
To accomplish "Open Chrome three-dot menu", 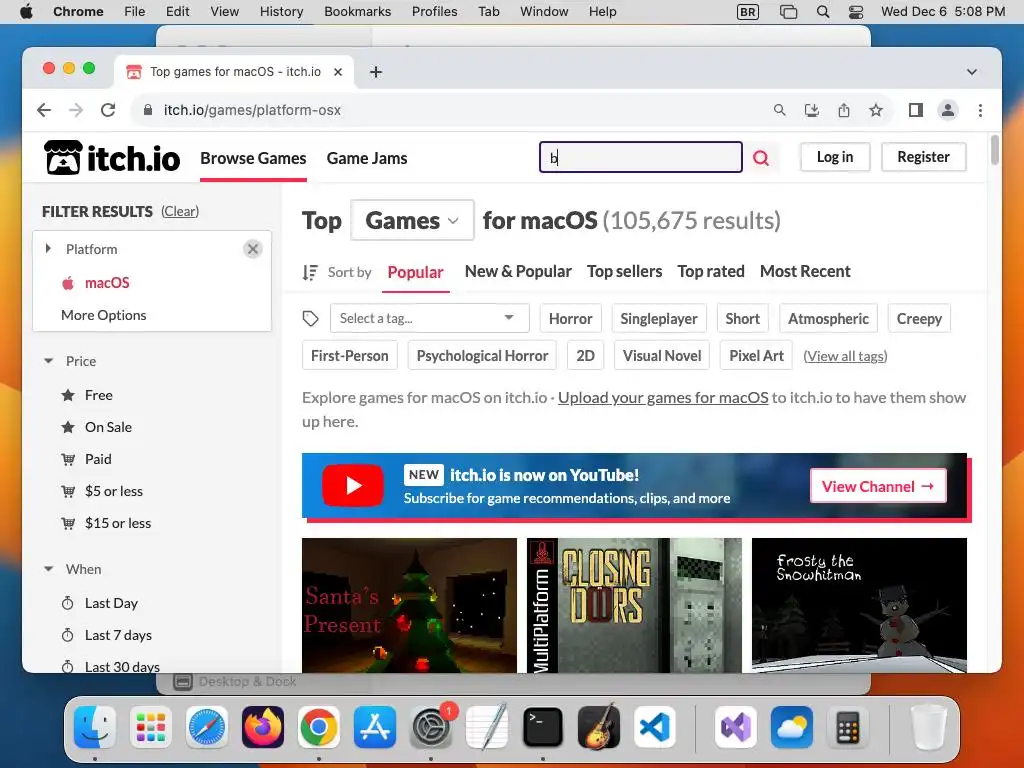I will click(980, 110).
